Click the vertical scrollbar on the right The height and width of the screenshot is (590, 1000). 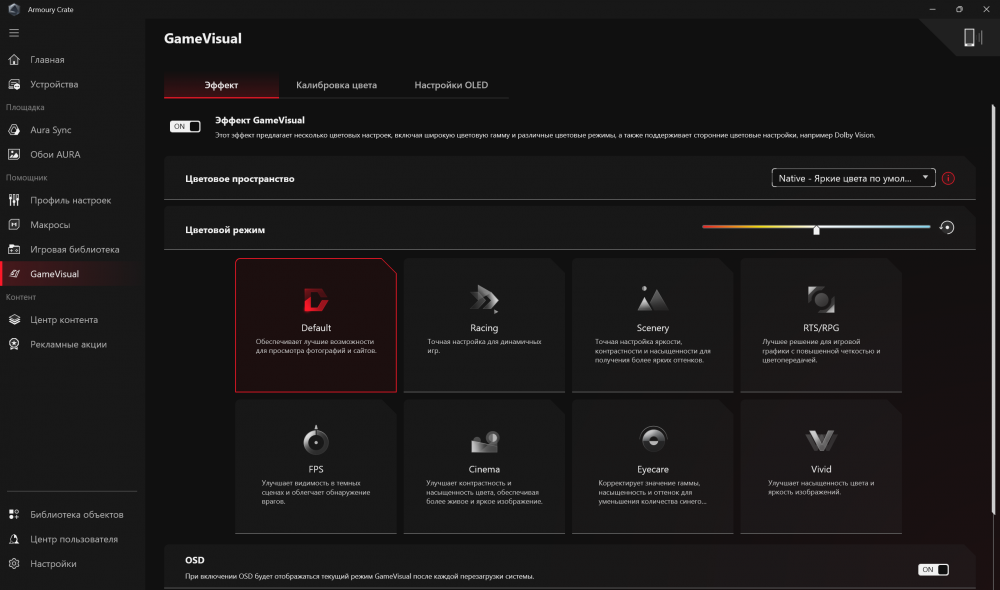click(x=993, y=309)
